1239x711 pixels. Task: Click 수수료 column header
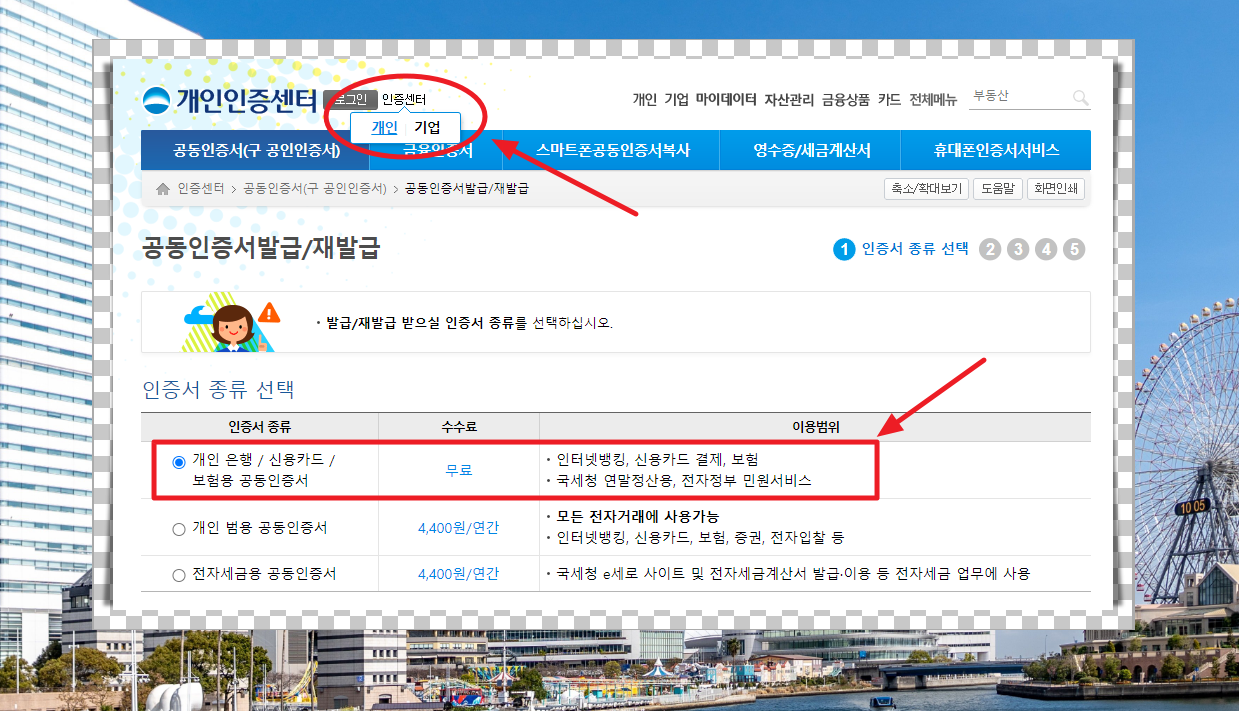coord(459,427)
